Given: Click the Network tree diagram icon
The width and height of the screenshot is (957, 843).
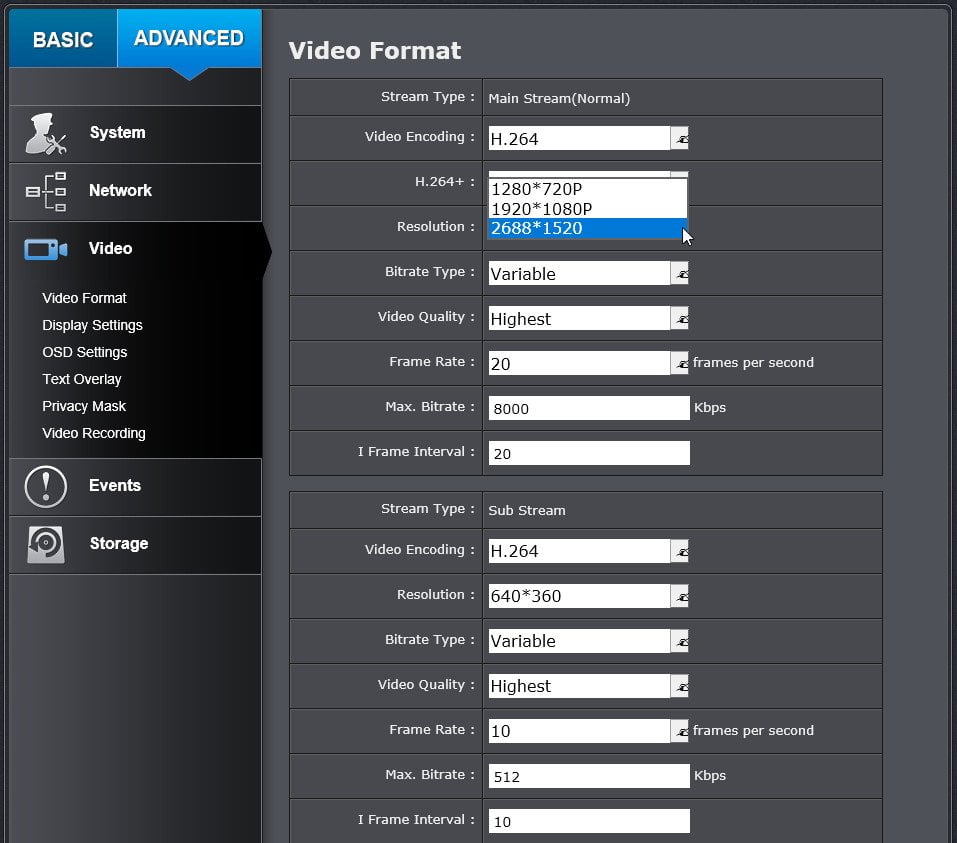Looking at the screenshot, I should click(46, 191).
